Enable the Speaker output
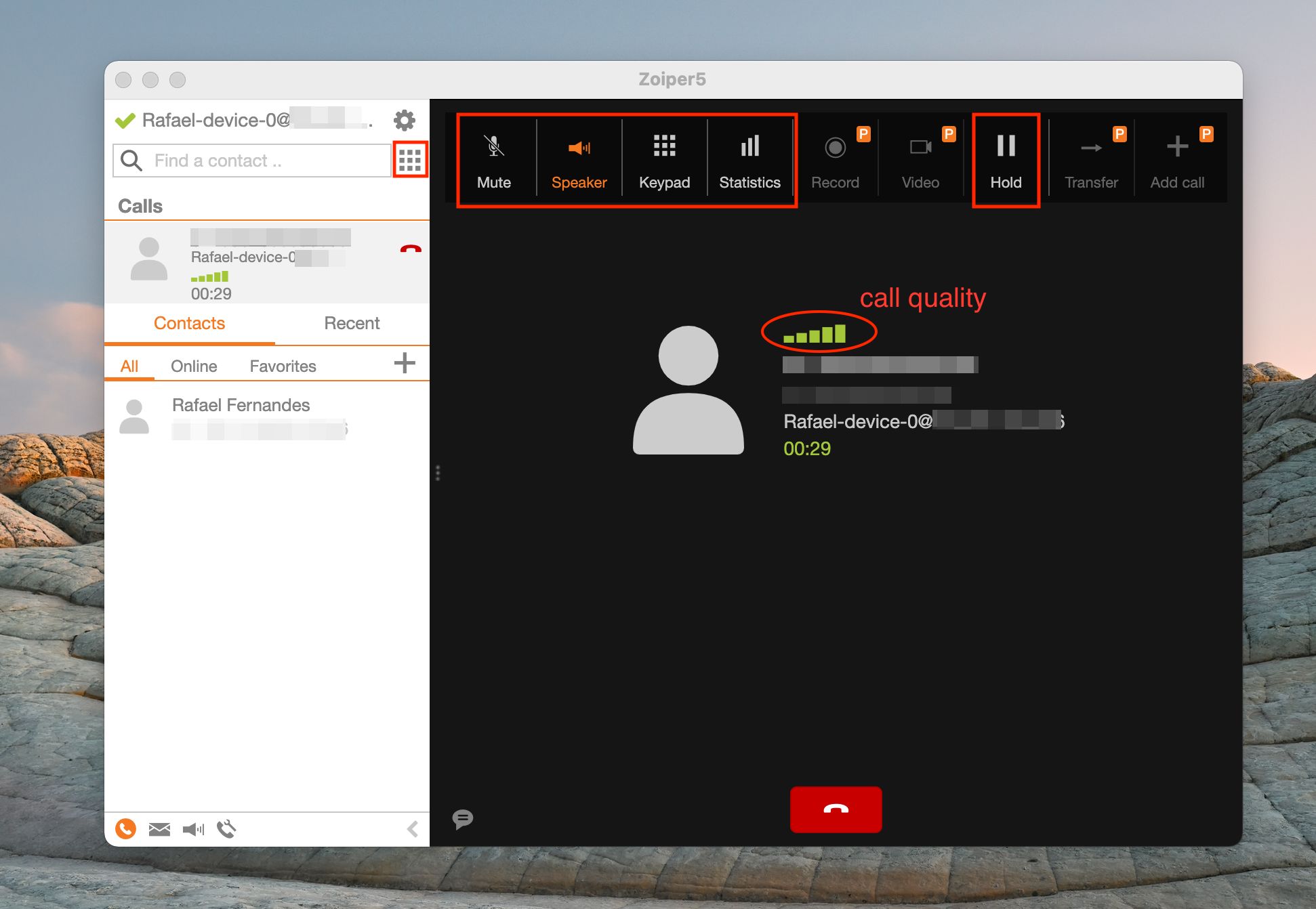The width and height of the screenshot is (1316, 909). tap(579, 158)
